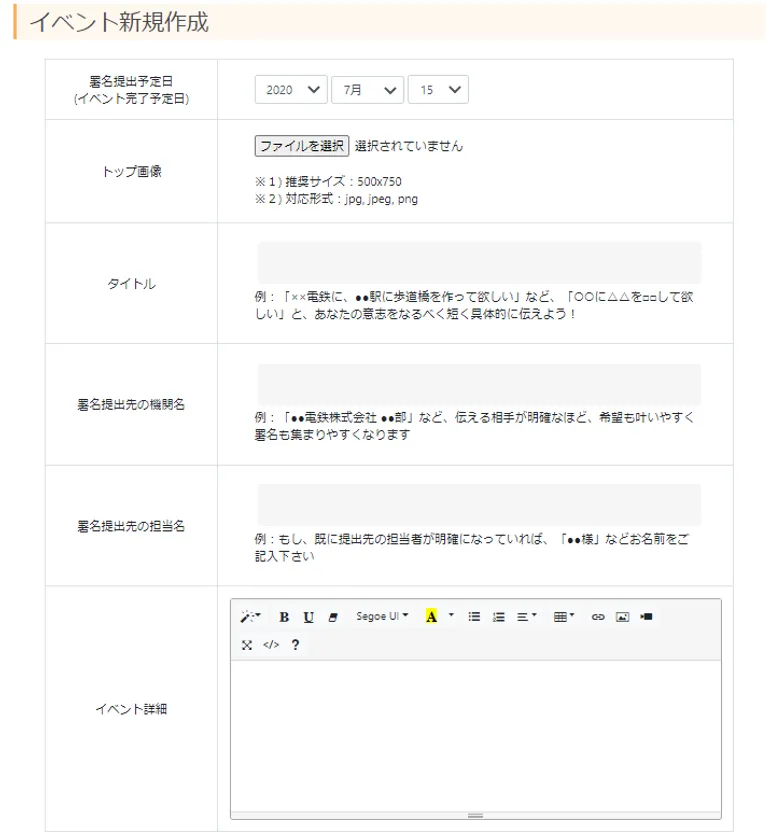Image resolution: width=766 pixels, height=840 pixels.
Task: Toggle bold formatting in the editor
Action: (284, 617)
